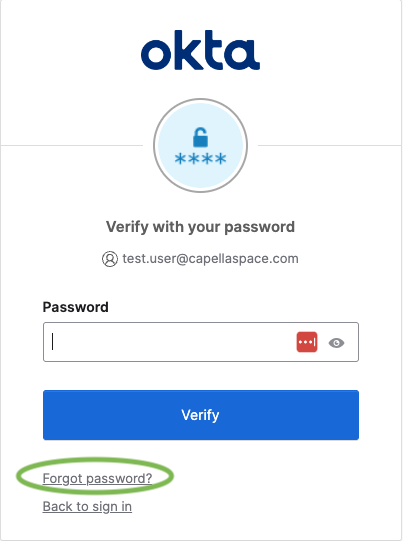403x541 pixels.
Task: Click the user avatar icon beside the email
Action: 110,259
